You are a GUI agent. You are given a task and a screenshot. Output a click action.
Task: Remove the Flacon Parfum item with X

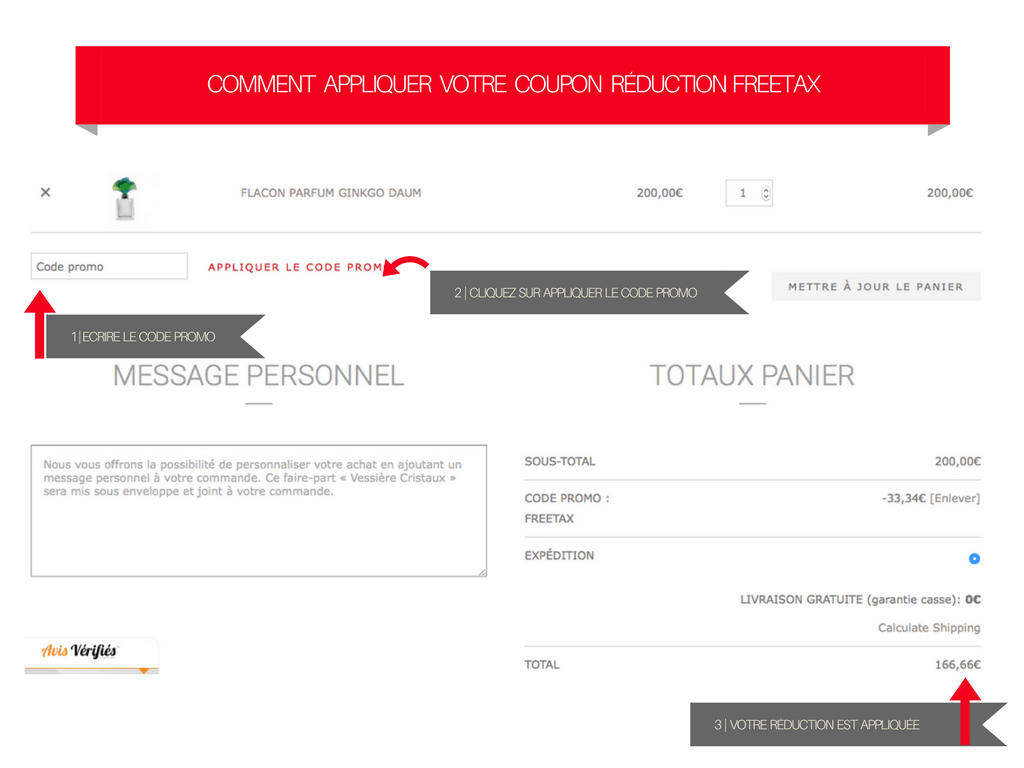point(45,193)
